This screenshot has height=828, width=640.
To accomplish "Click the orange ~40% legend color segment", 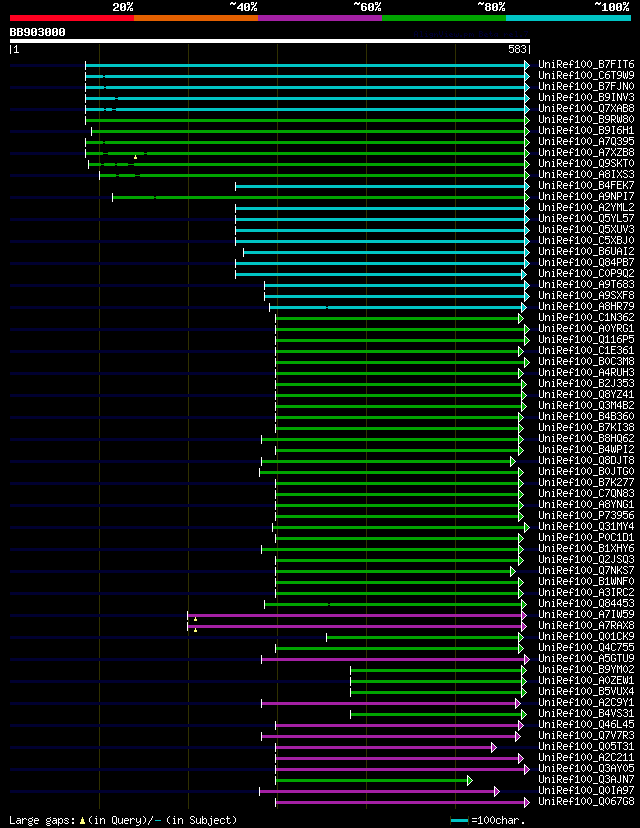I will tap(196, 18).
